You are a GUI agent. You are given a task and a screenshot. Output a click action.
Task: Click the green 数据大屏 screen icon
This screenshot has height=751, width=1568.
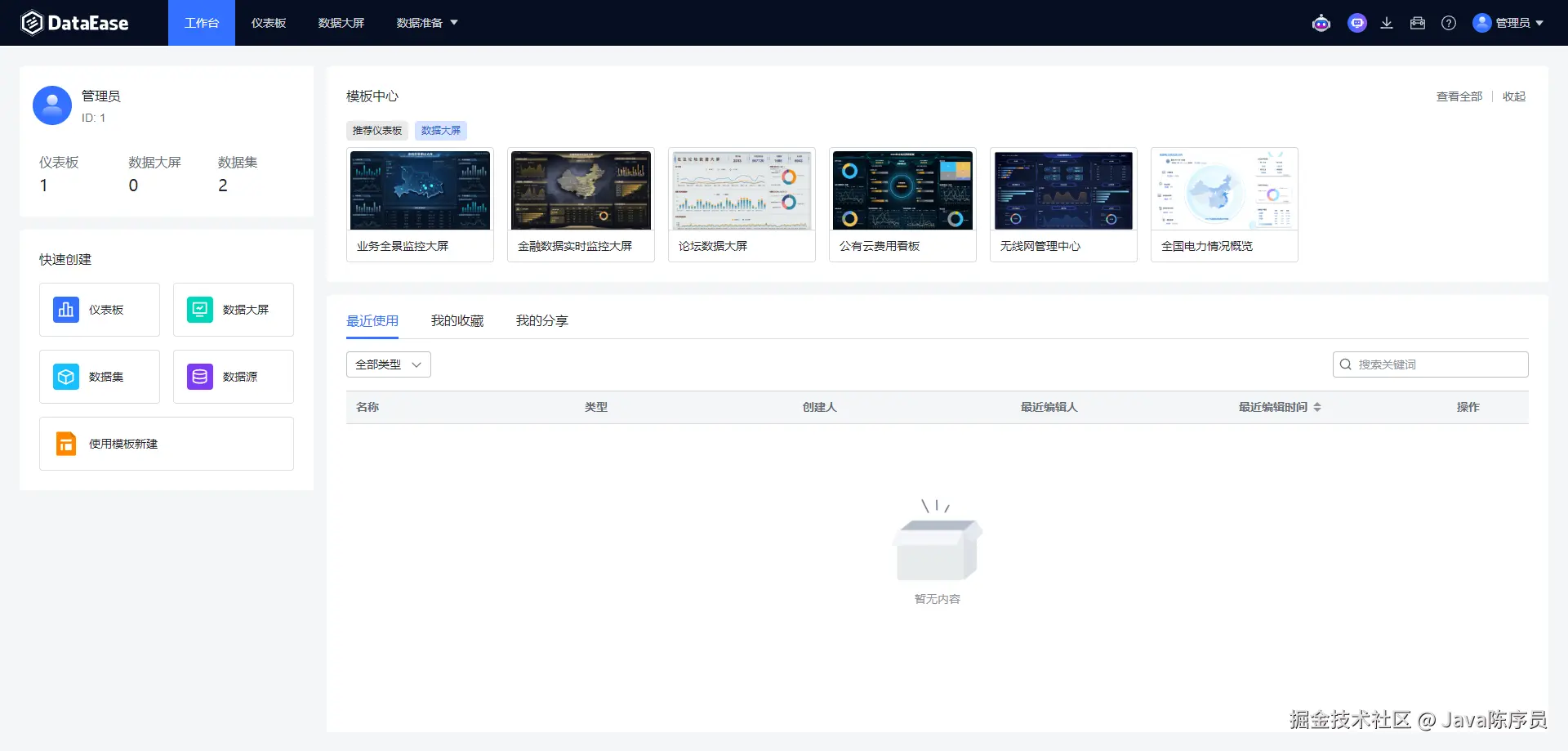tap(200, 310)
